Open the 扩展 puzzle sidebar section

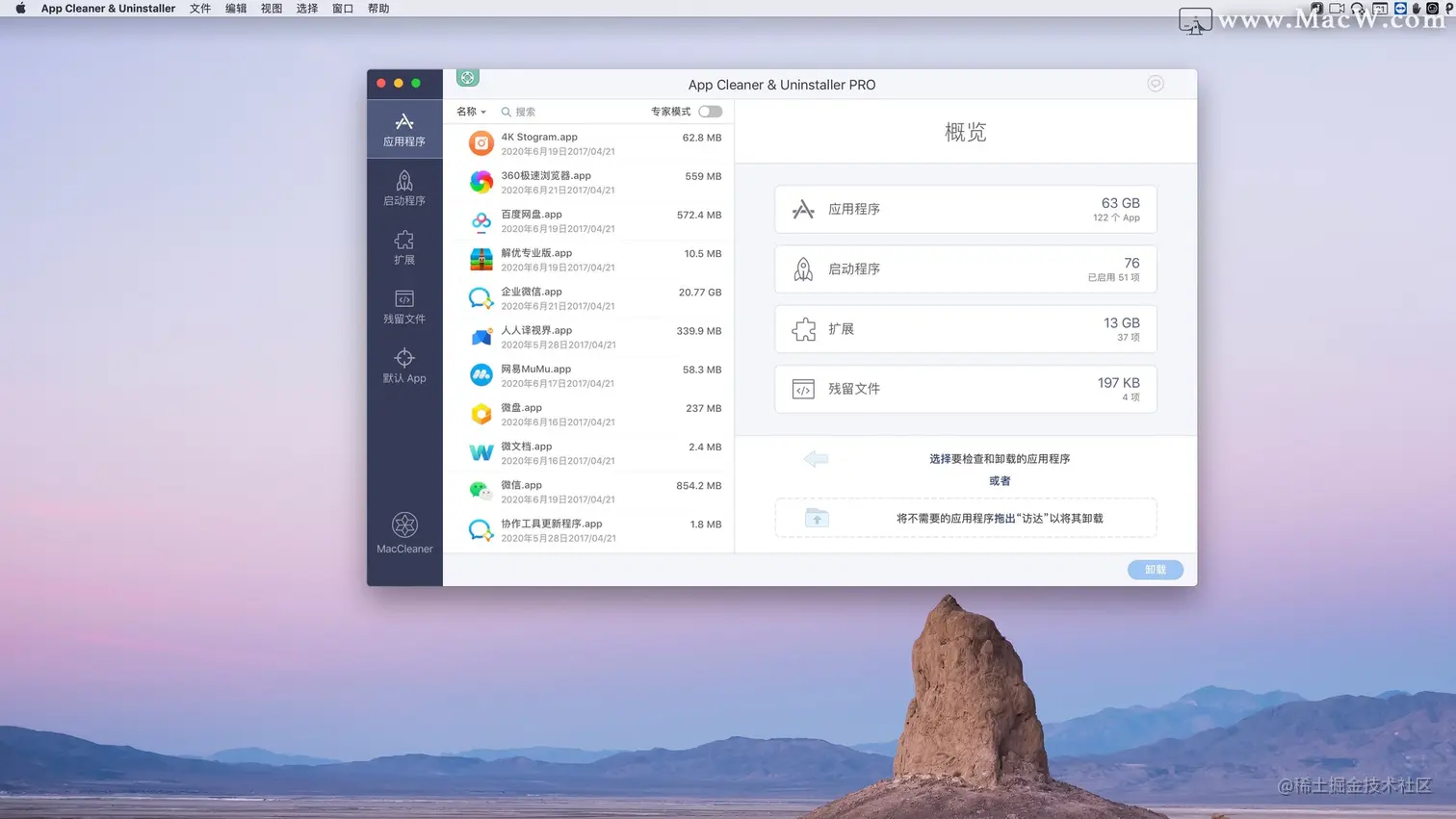coord(404,247)
